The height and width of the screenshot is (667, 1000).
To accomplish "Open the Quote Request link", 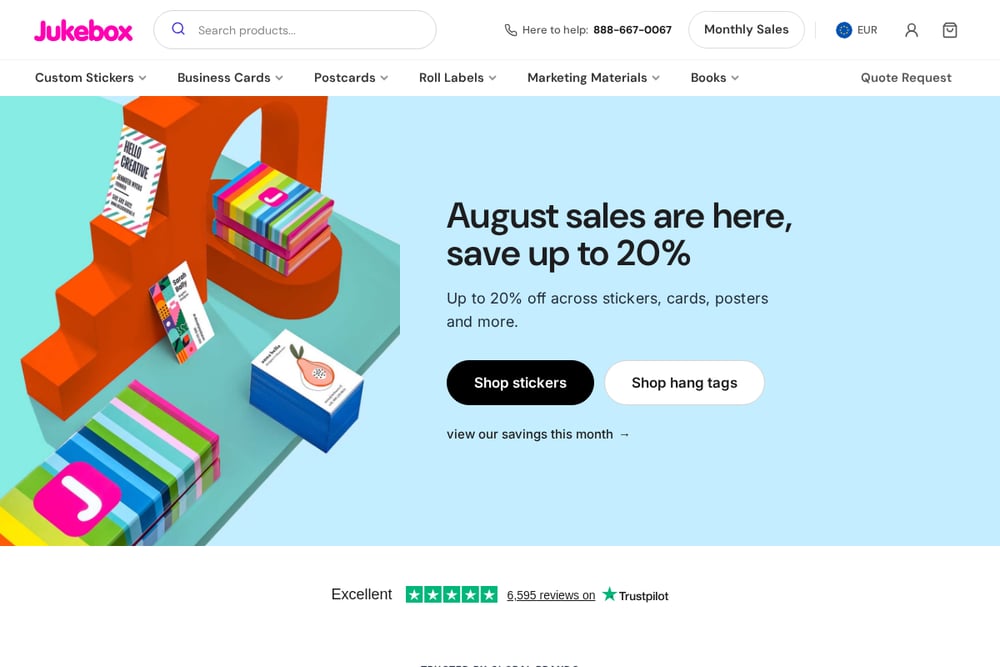I will (x=906, y=78).
